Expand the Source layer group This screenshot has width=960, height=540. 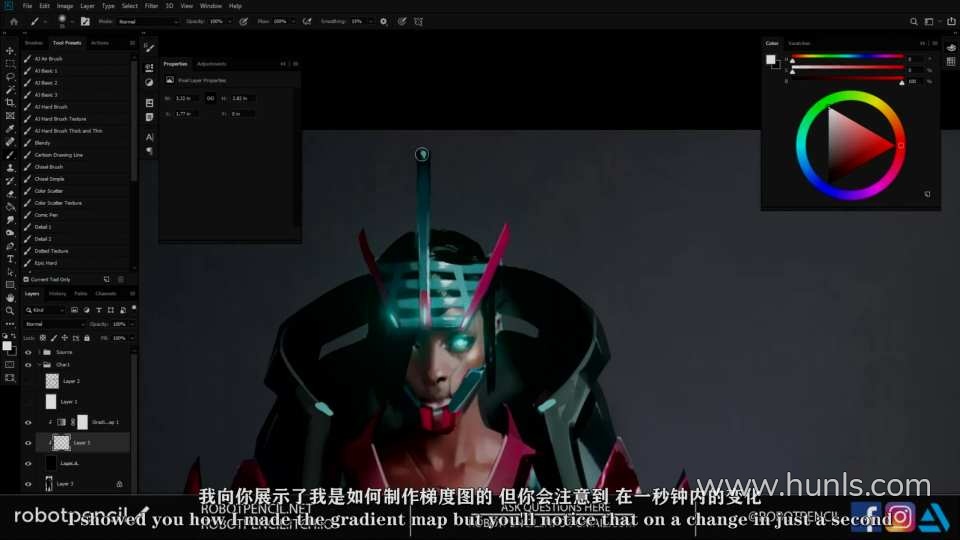point(40,353)
